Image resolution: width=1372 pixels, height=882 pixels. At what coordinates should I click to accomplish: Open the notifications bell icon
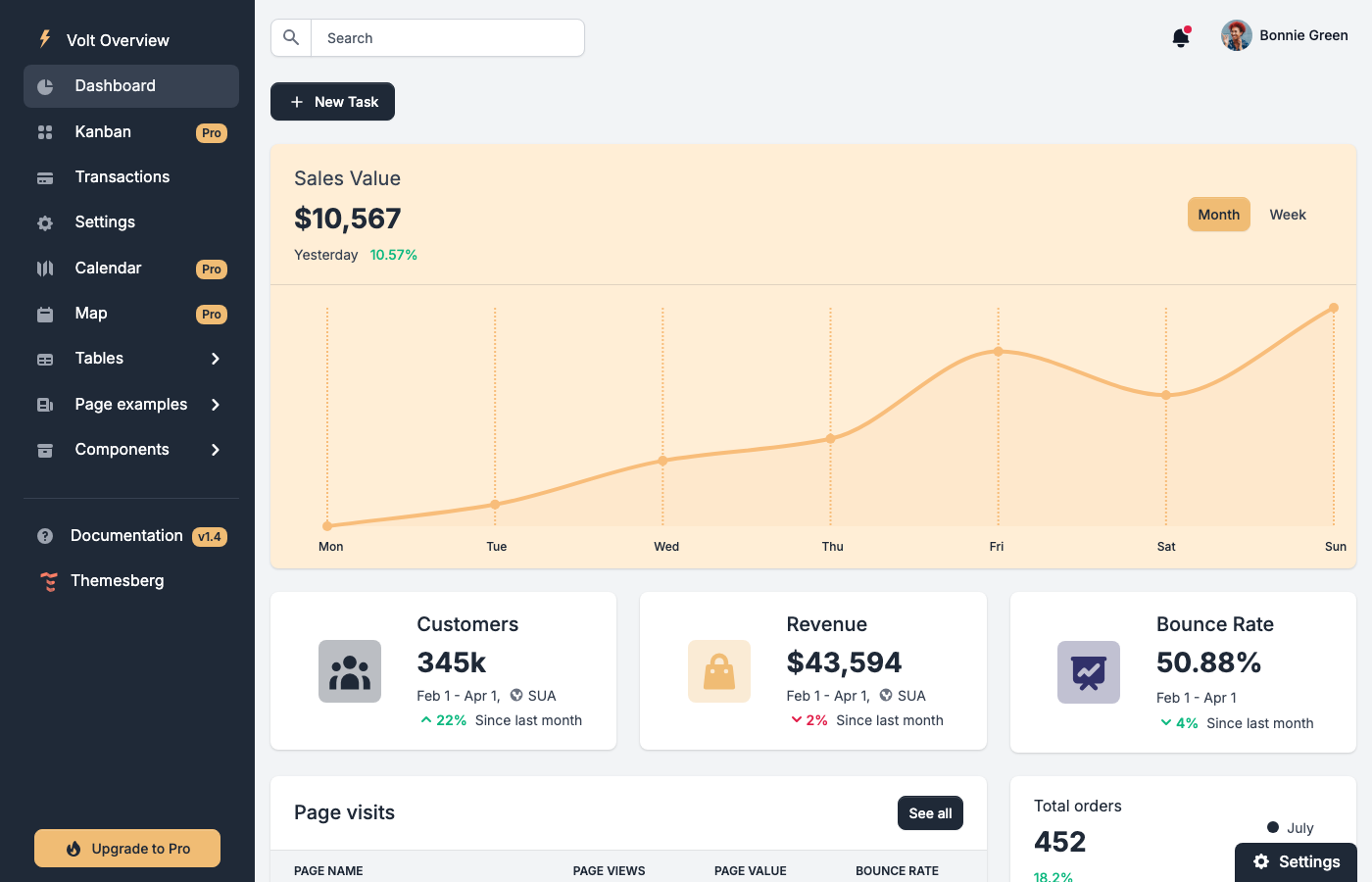[x=1181, y=36]
